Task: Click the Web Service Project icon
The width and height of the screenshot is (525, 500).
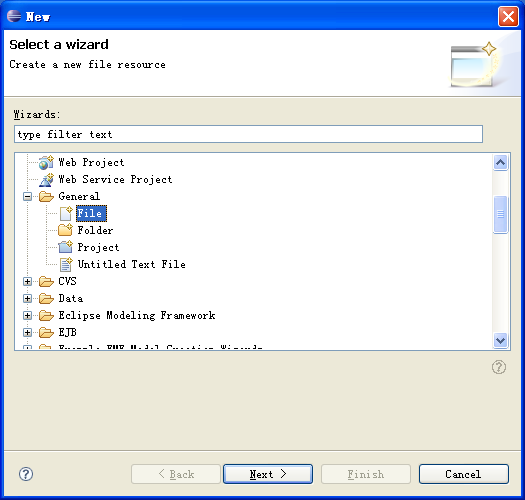Action: coord(46,180)
